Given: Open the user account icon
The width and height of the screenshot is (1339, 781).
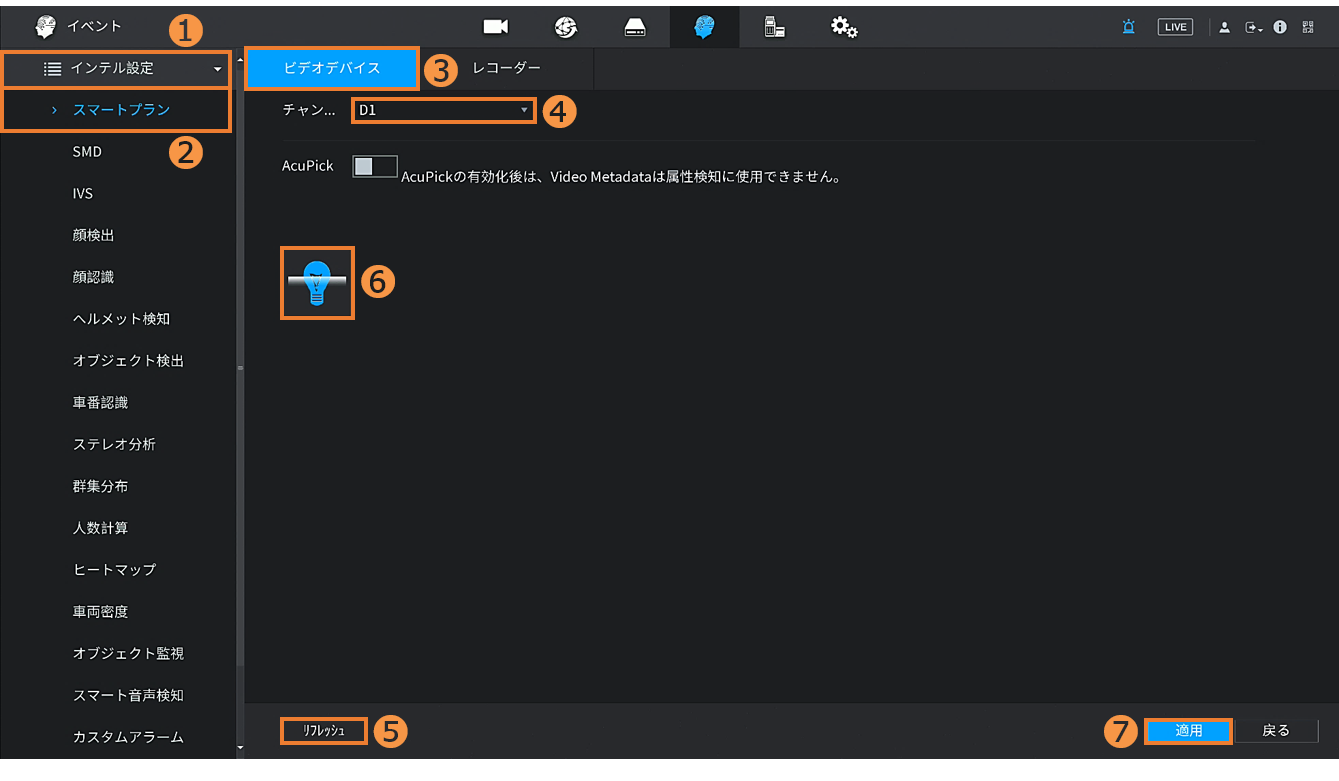Looking at the screenshot, I should tap(1224, 27).
